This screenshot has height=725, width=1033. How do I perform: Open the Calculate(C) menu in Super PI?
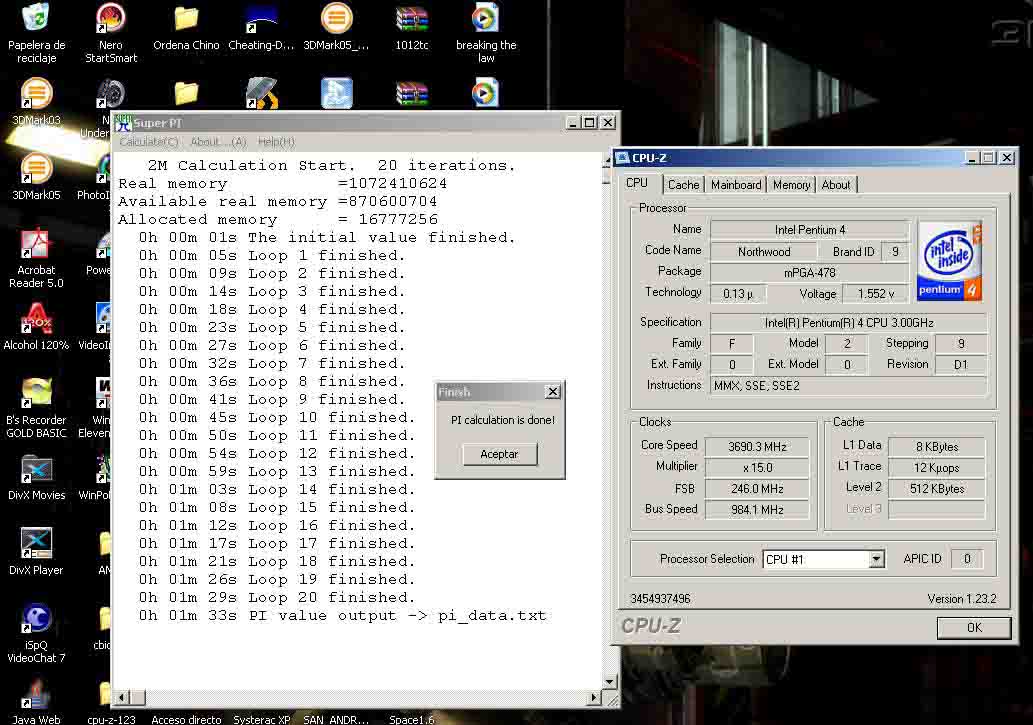[x=149, y=142]
